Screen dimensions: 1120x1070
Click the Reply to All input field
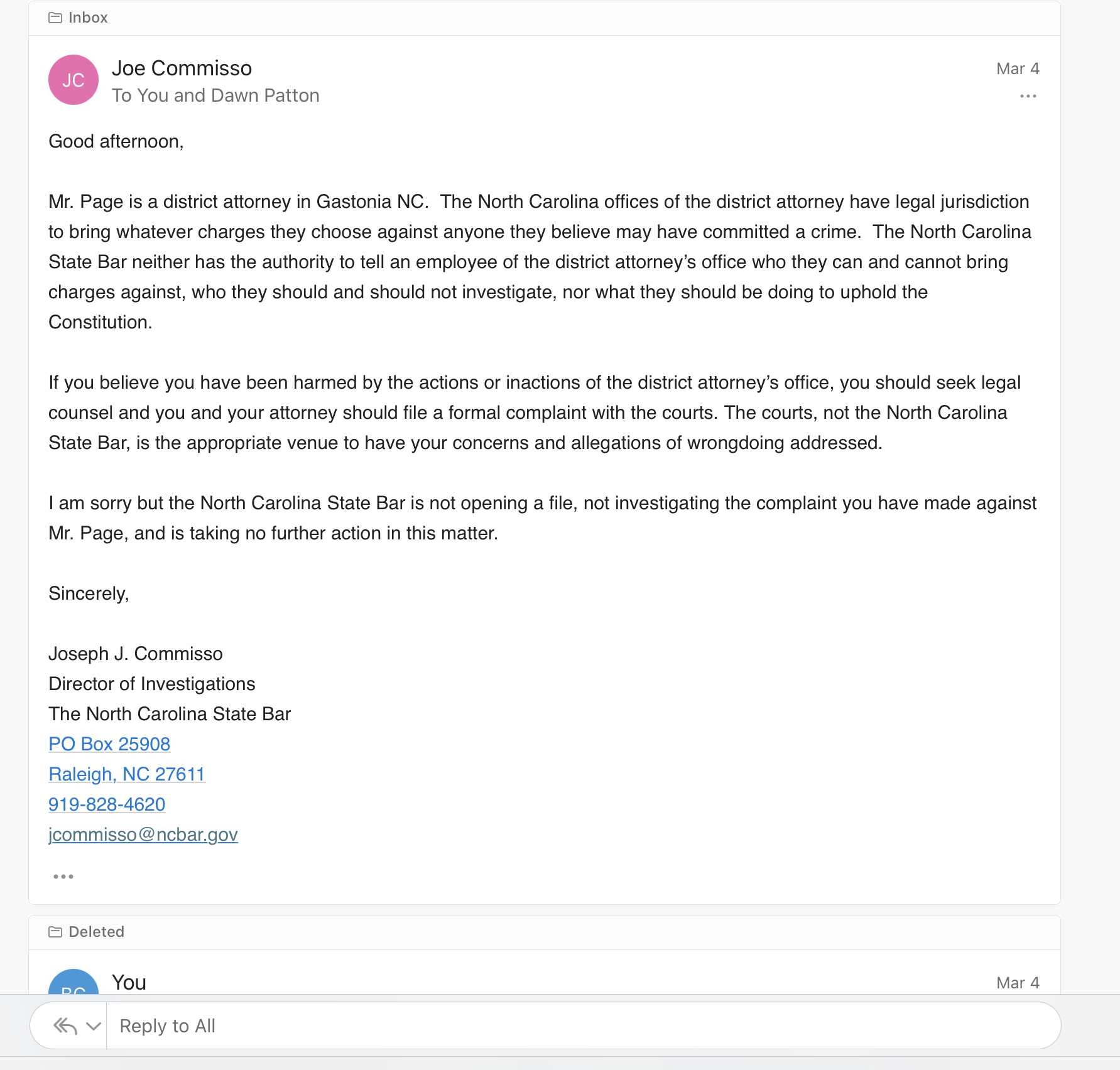[x=583, y=1025]
